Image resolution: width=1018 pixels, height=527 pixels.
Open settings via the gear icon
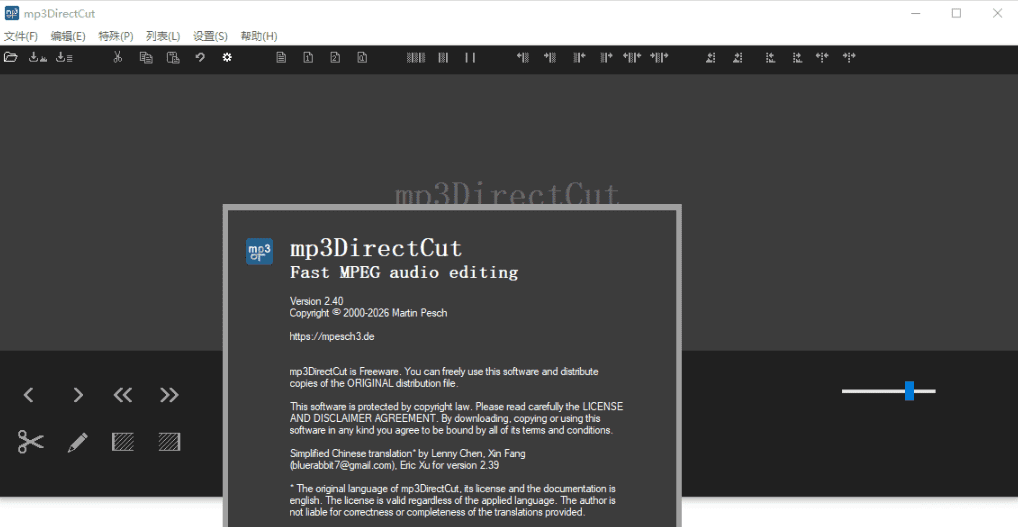(227, 57)
